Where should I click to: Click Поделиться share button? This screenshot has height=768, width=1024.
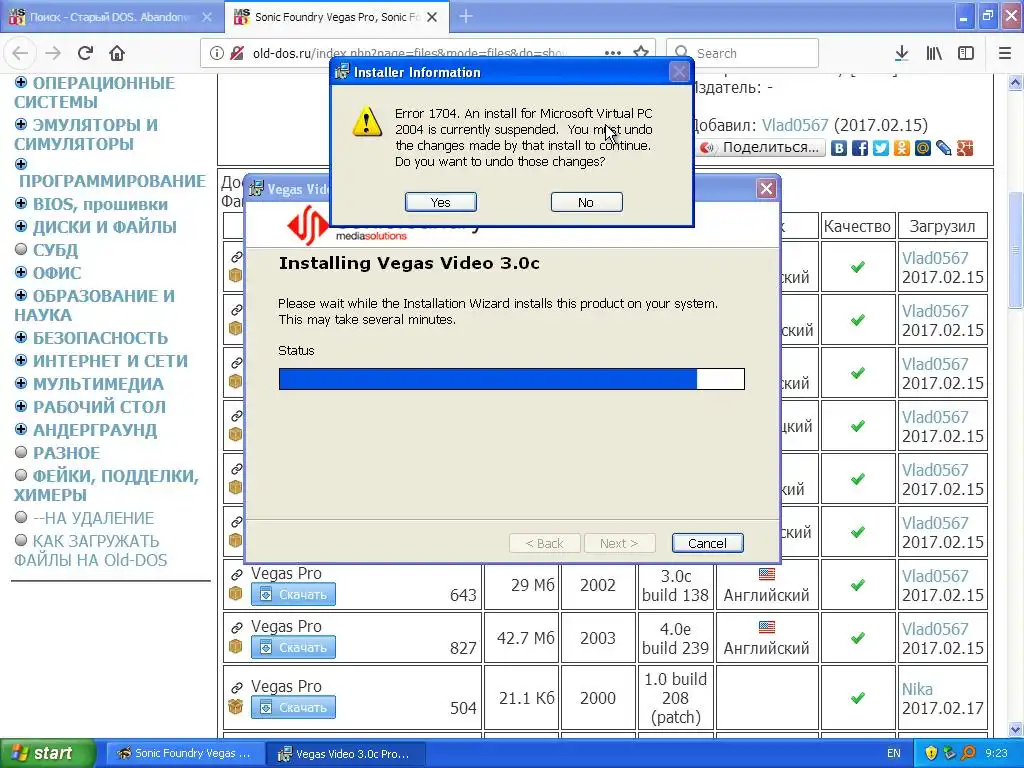coord(761,148)
